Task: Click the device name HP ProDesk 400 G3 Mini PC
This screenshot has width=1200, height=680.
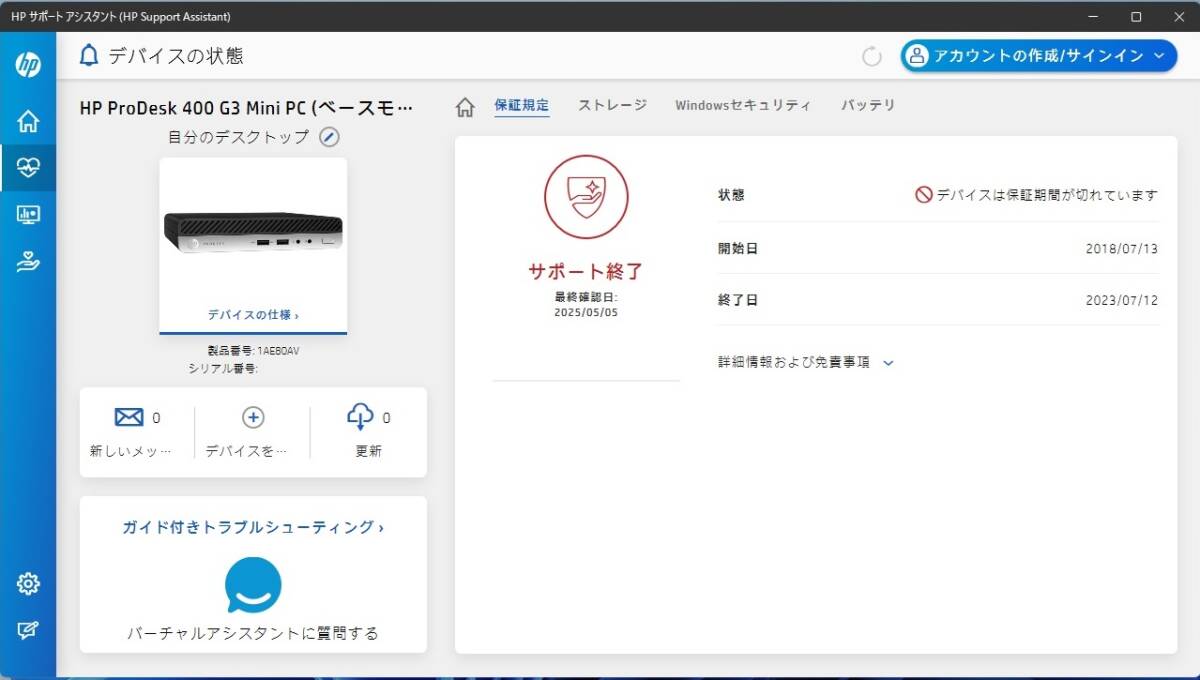Action: click(x=246, y=108)
